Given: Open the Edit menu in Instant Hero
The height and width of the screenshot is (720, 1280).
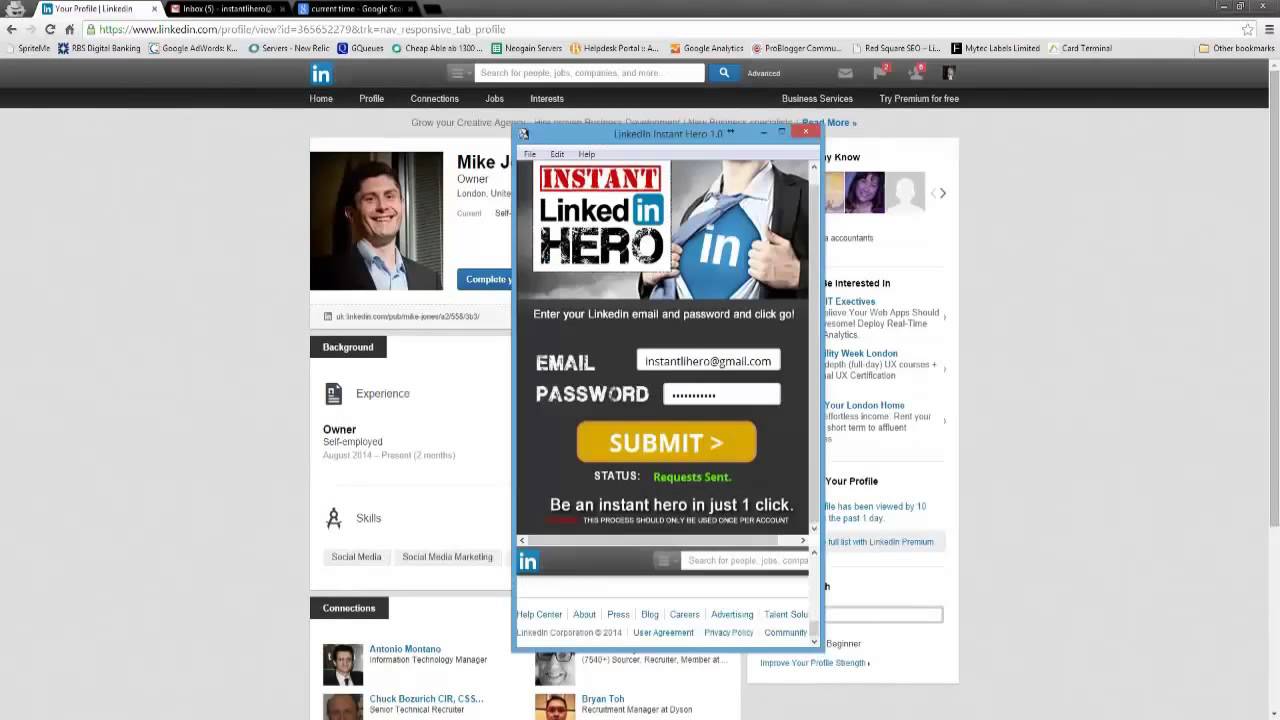Looking at the screenshot, I should [x=557, y=154].
